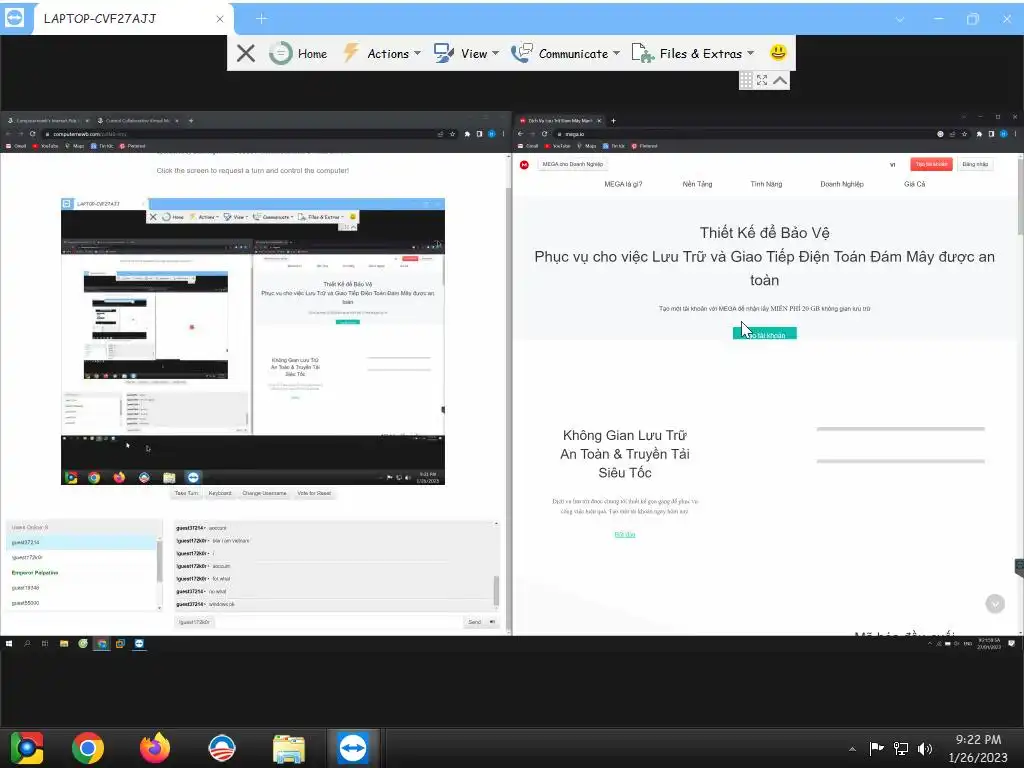This screenshot has width=1024, height=768.
Task: Click the chat message input field
Action: (338, 622)
